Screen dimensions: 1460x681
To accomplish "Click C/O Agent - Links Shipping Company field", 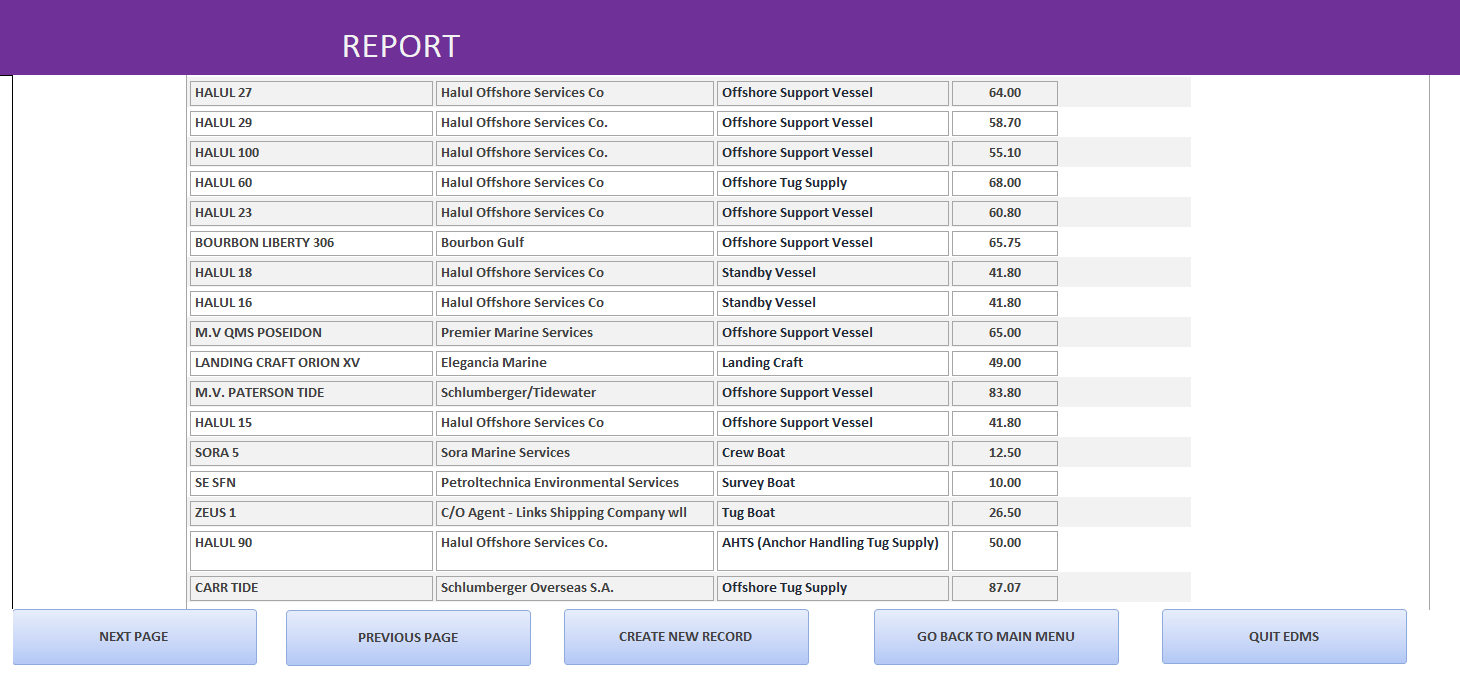I will 575,513.
